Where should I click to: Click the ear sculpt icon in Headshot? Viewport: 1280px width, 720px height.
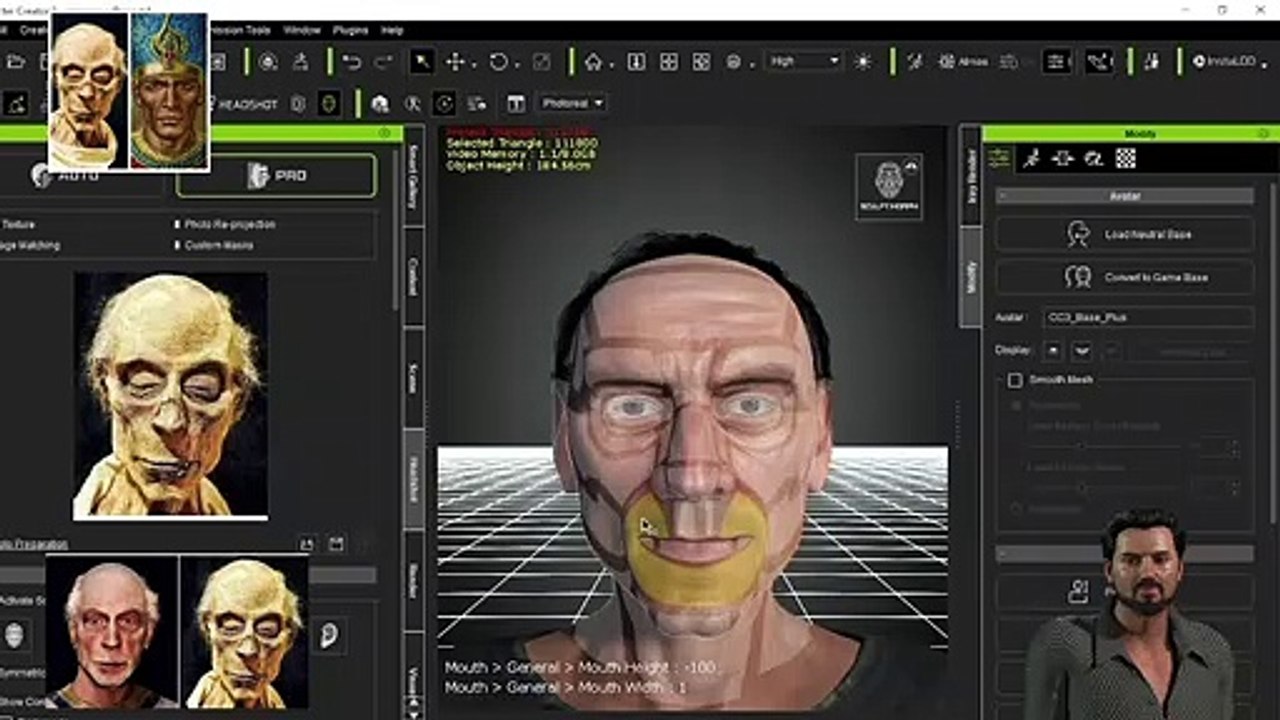click(x=328, y=635)
